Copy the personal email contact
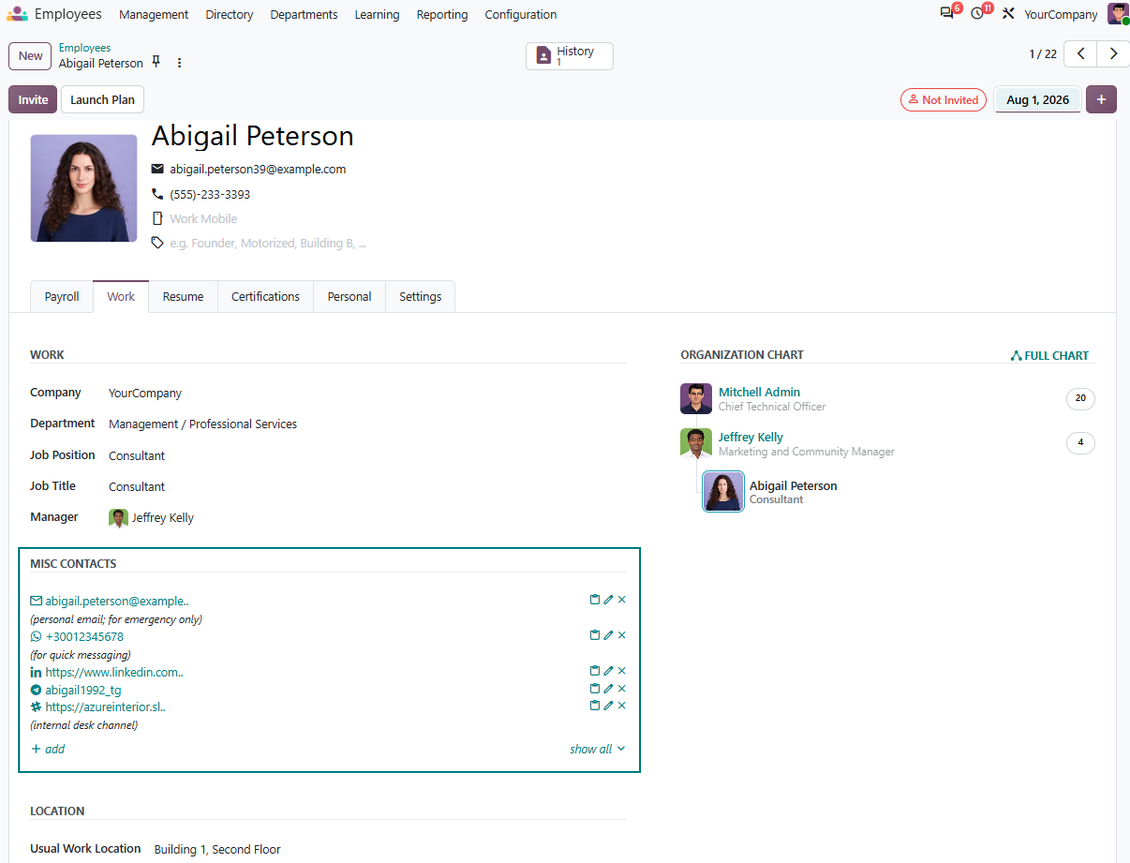 point(595,599)
